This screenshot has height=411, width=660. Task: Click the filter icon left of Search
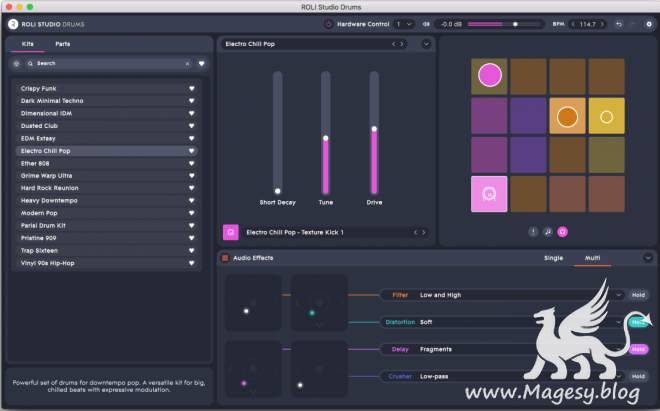click(16, 64)
